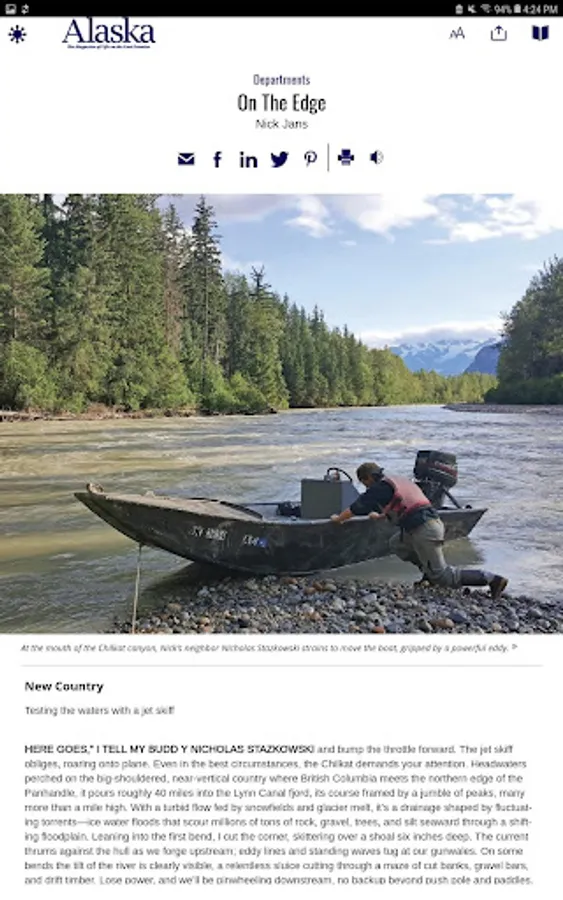Share article on Twitter
The image size is (563, 900).
coord(279,159)
